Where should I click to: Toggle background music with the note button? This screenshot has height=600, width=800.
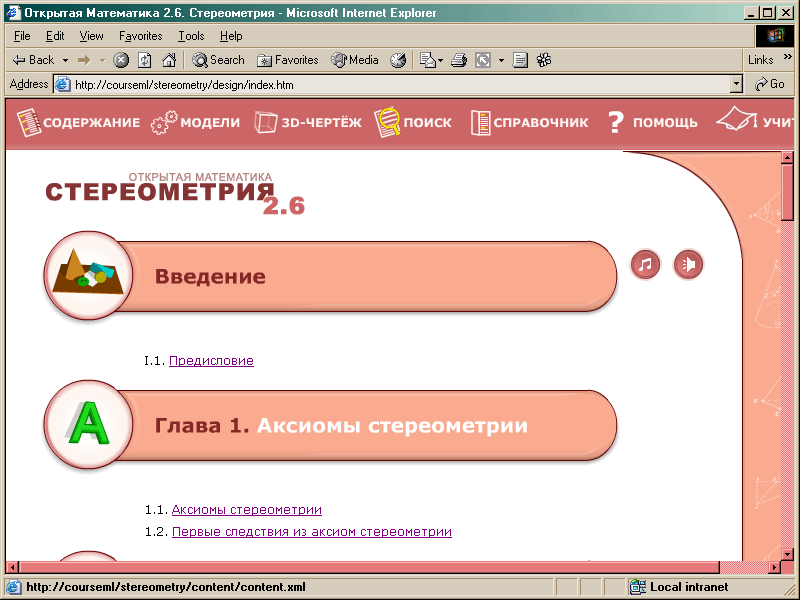tap(645, 264)
